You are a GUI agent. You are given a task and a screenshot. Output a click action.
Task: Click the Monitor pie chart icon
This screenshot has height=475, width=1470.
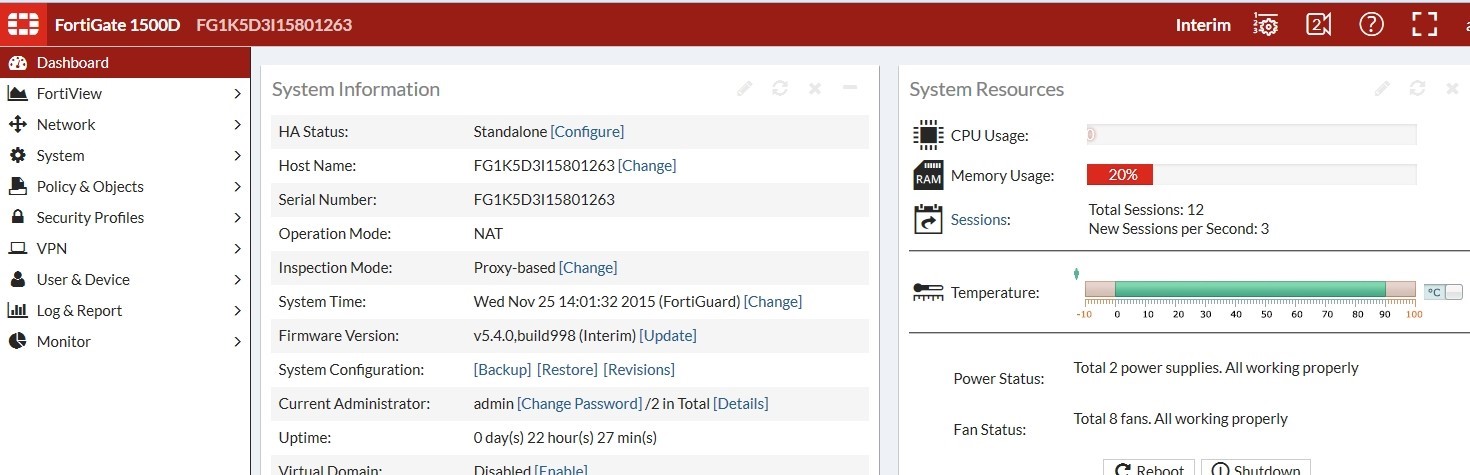[17, 341]
